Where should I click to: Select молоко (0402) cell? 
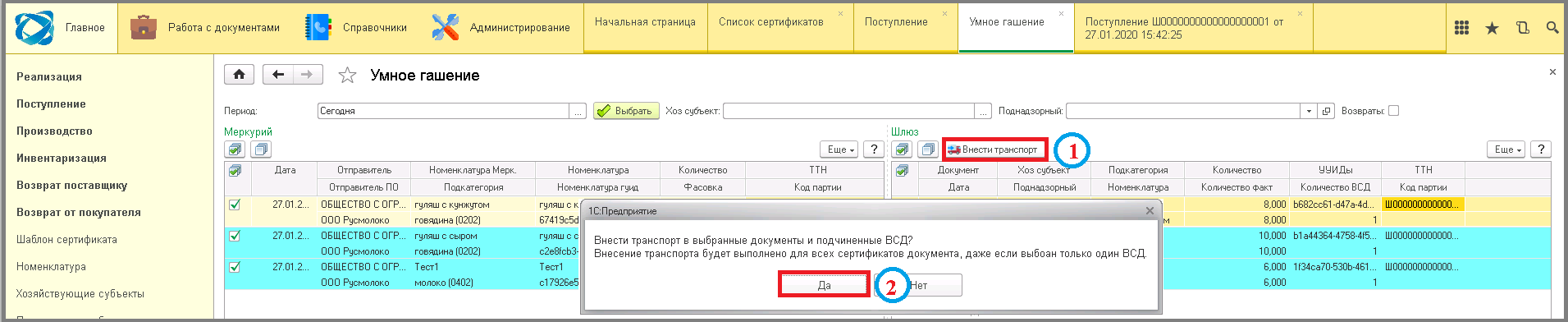473,283
